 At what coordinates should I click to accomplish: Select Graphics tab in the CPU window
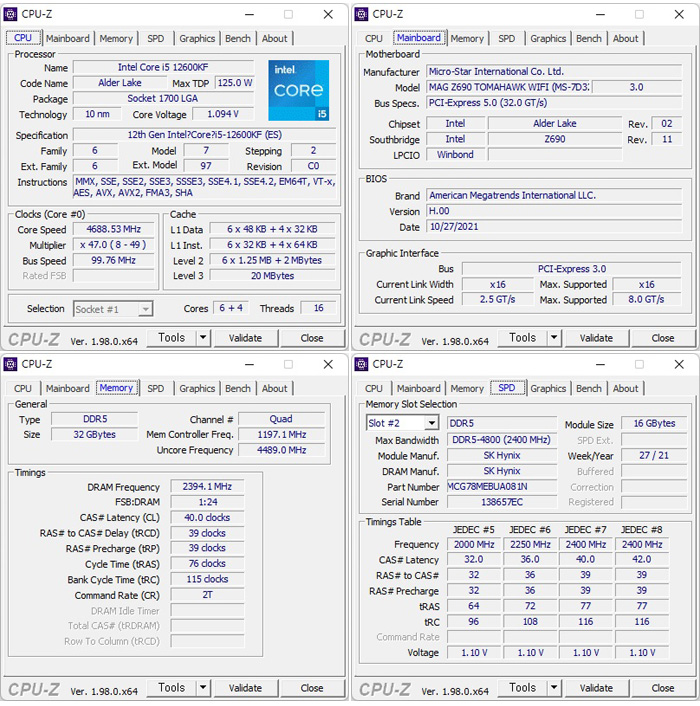click(197, 39)
